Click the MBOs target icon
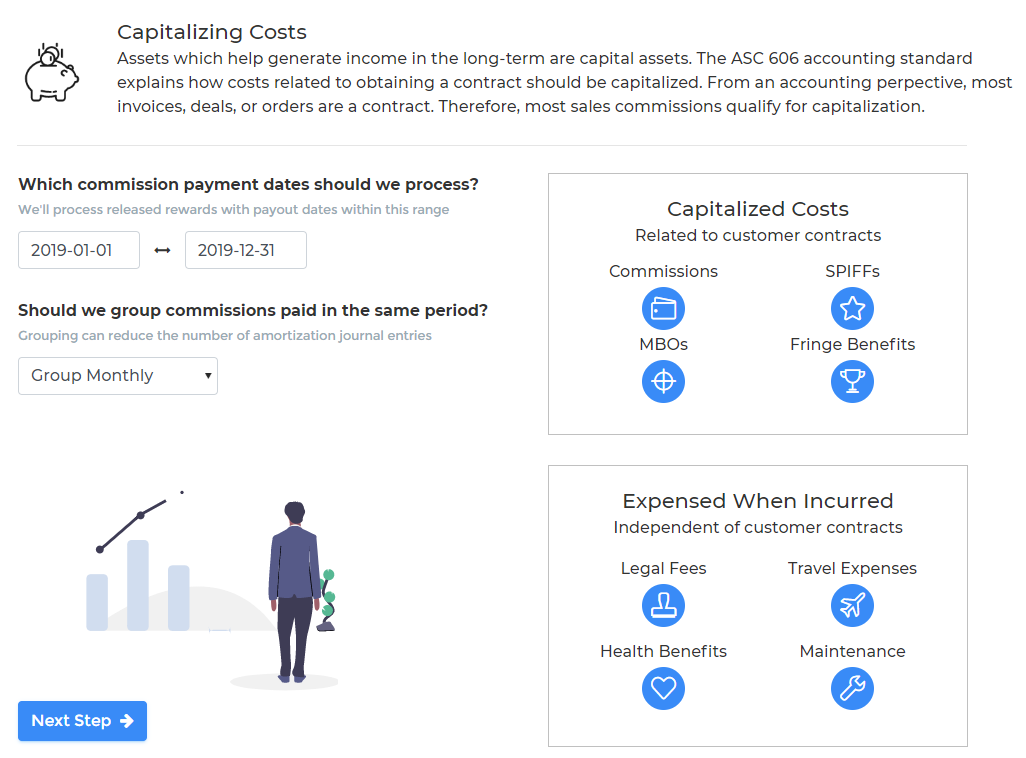This screenshot has width=1026, height=758. click(663, 381)
